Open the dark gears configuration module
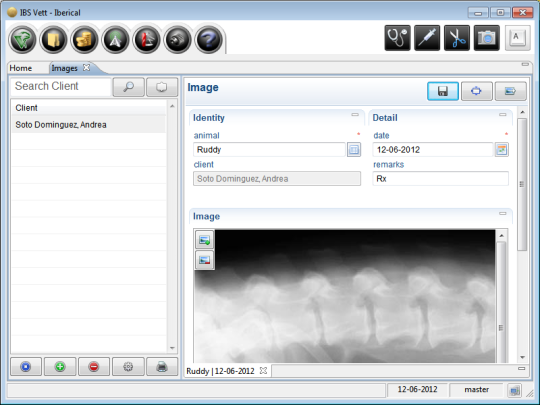This screenshot has height=405, width=540. click(x=177, y=40)
